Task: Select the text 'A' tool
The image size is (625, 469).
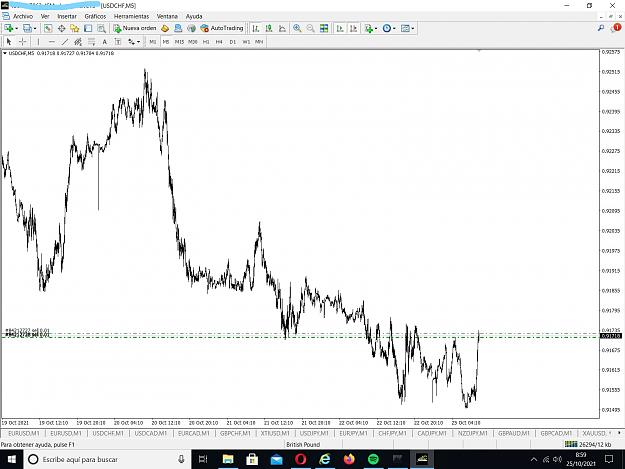Action: (x=104, y=41)
